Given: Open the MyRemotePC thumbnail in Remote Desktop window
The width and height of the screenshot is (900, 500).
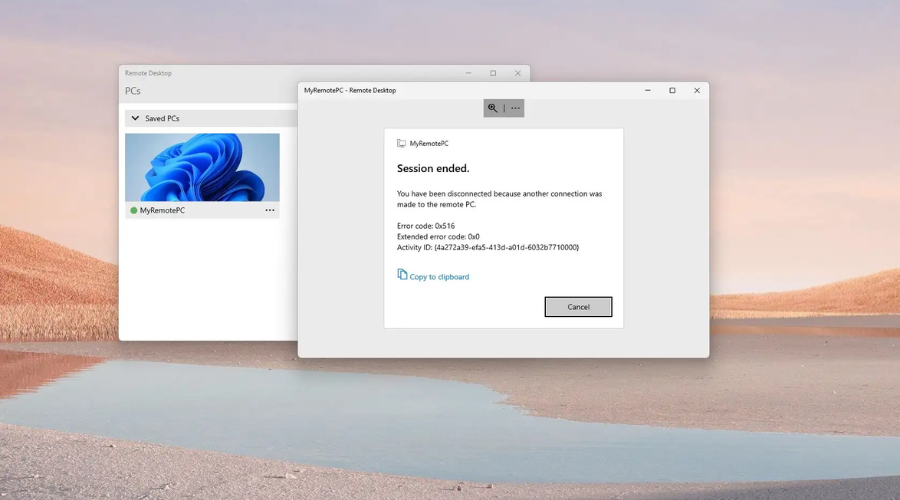Looking at the screenshot, I should tap(202, 167).
